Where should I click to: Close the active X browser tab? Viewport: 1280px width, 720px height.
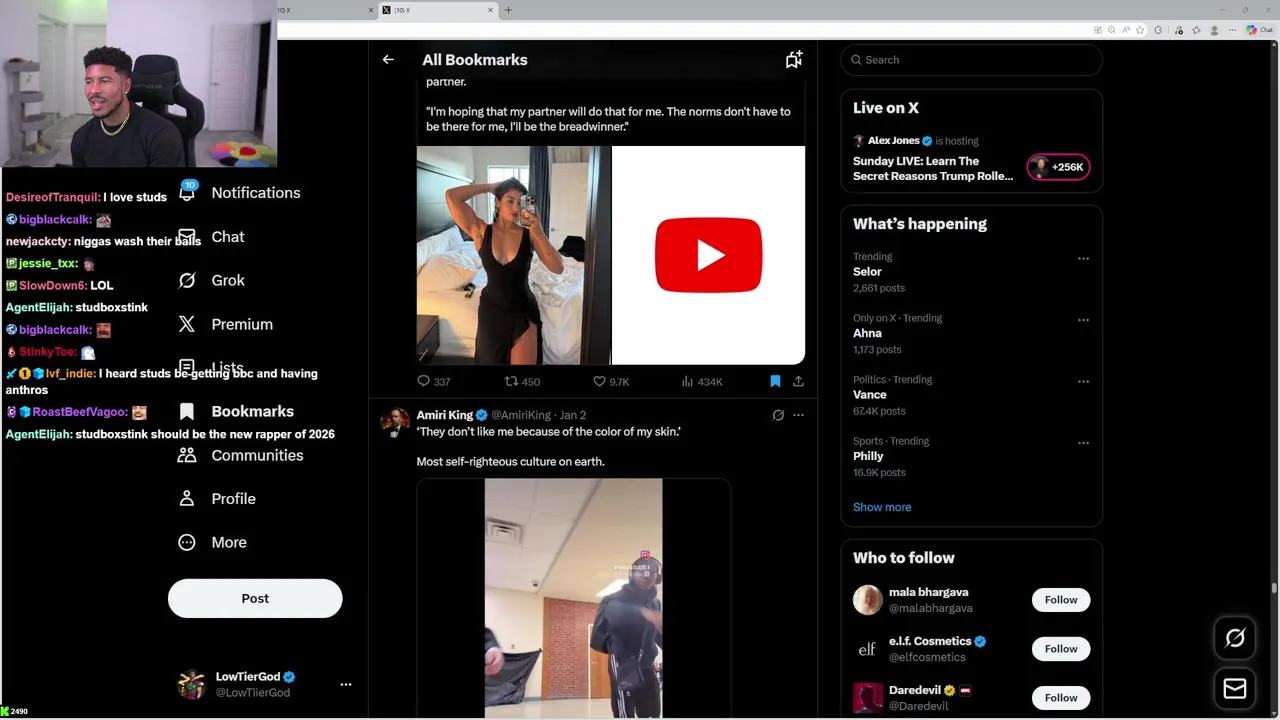pyautogui.click(x=491, y=10)
